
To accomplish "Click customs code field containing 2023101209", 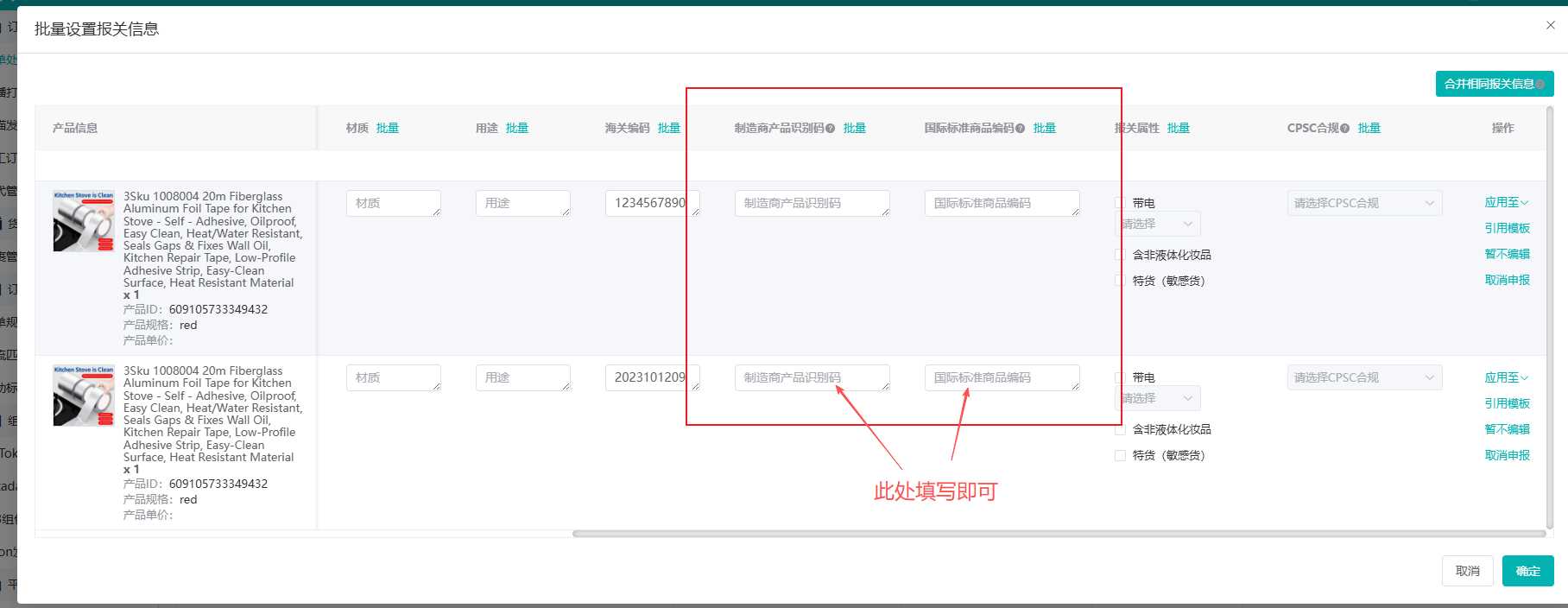I will point(653,377).
